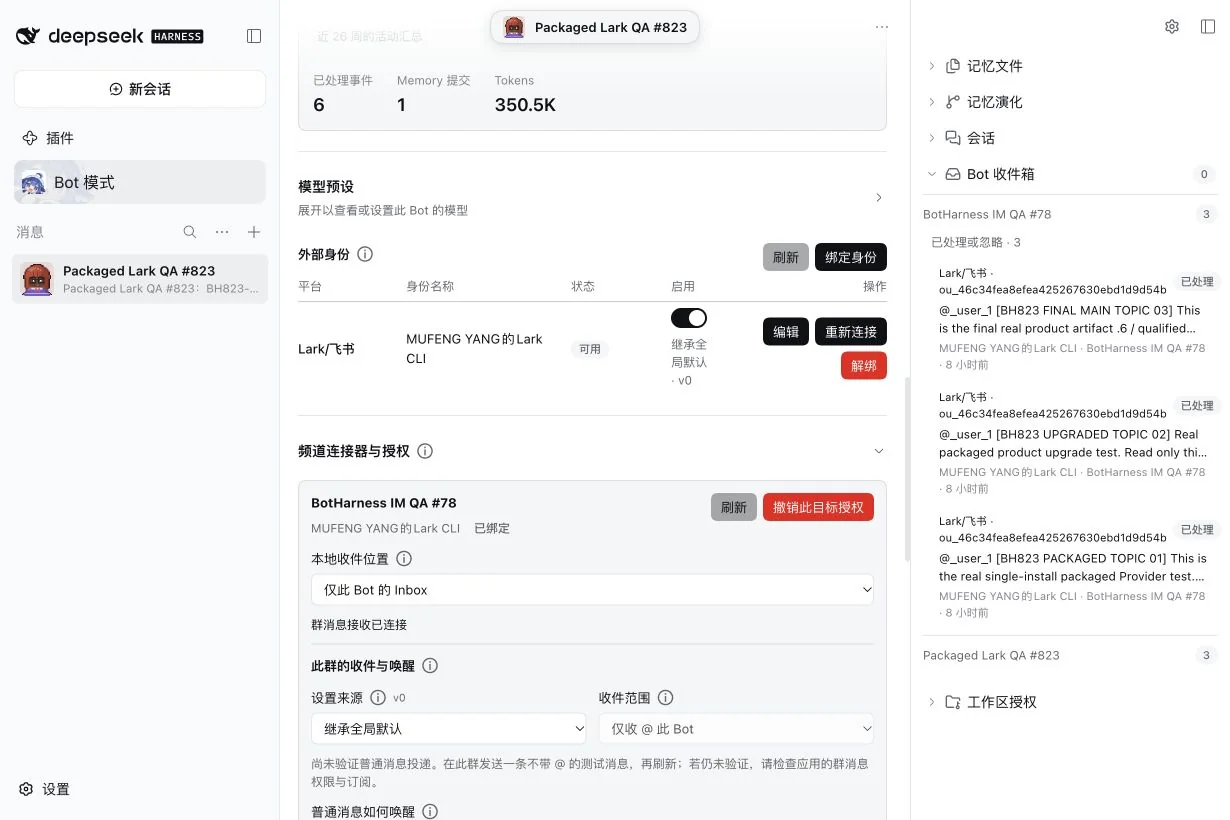Show info for 收件范围

665,698
